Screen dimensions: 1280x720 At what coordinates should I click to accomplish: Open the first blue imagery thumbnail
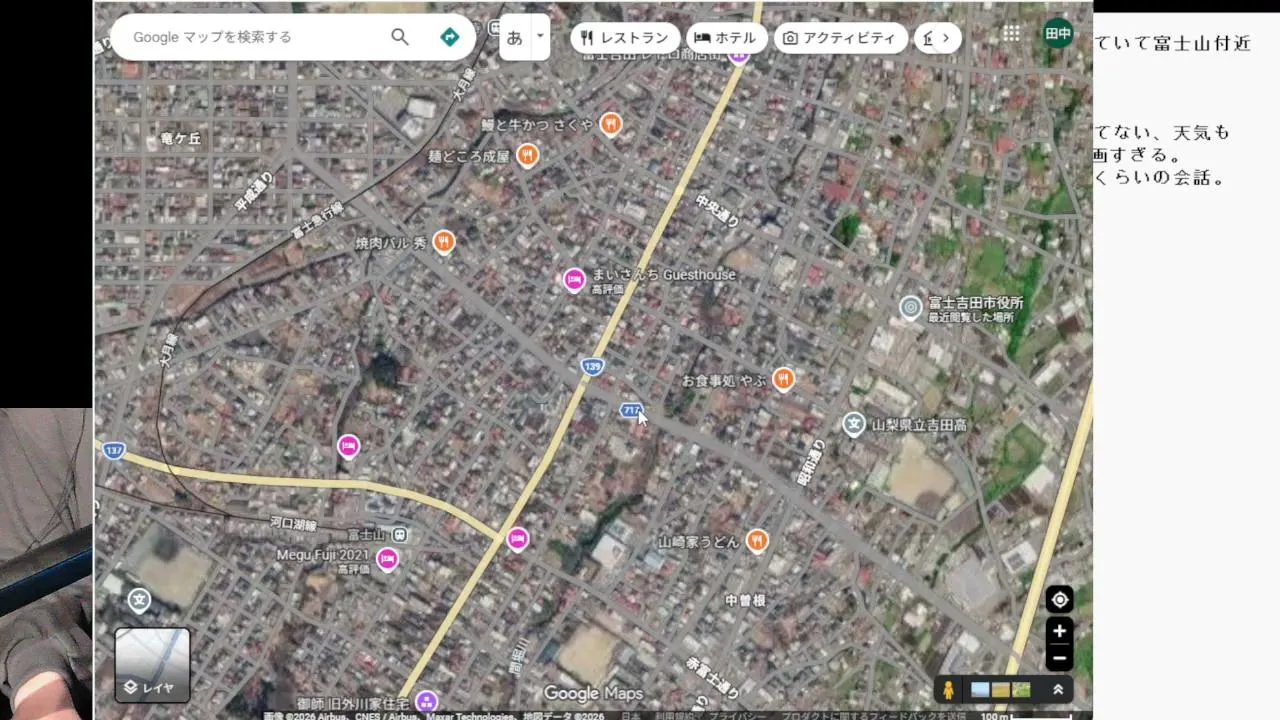980,690
